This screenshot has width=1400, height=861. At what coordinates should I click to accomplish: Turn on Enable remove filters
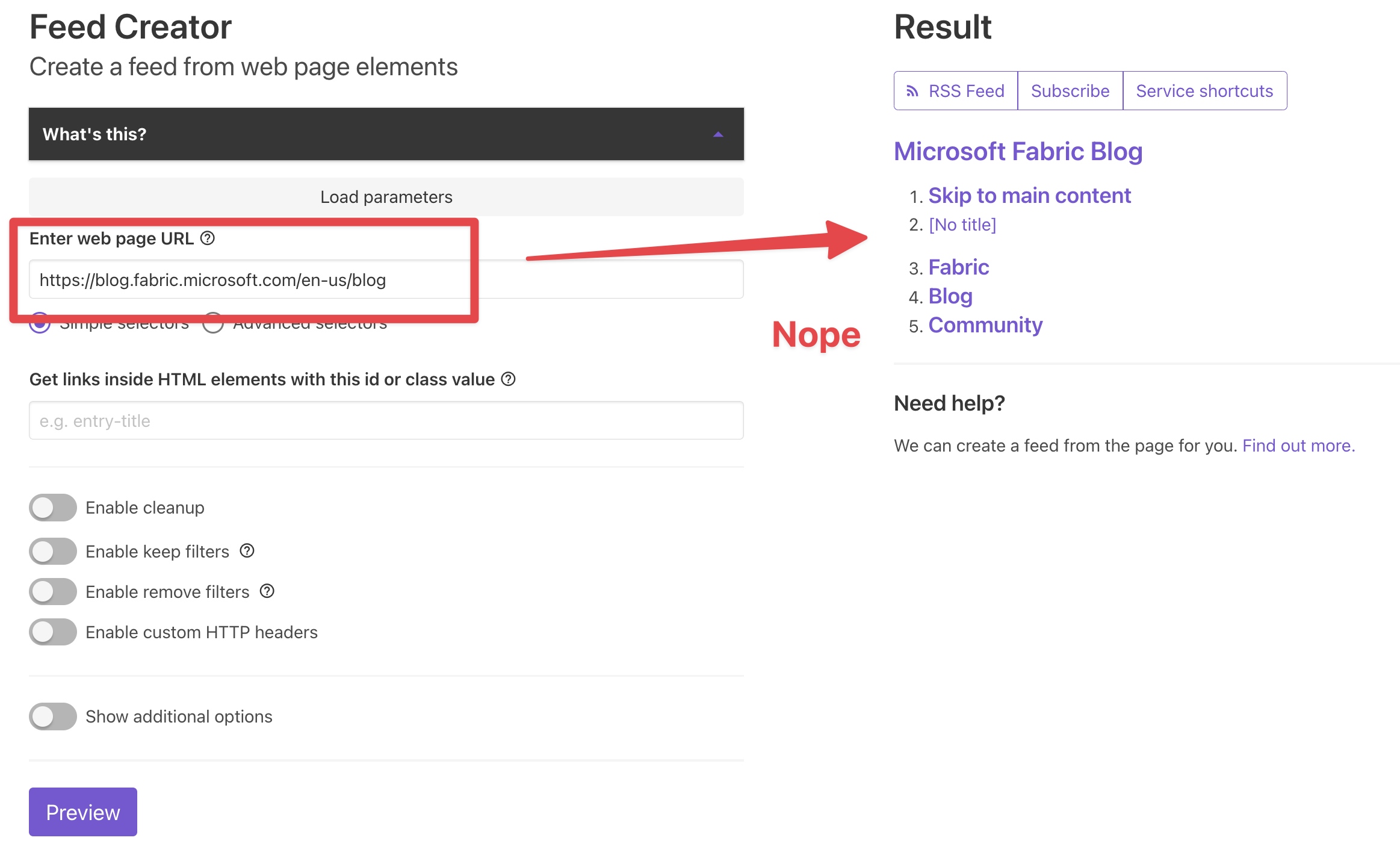pos(52,591)
